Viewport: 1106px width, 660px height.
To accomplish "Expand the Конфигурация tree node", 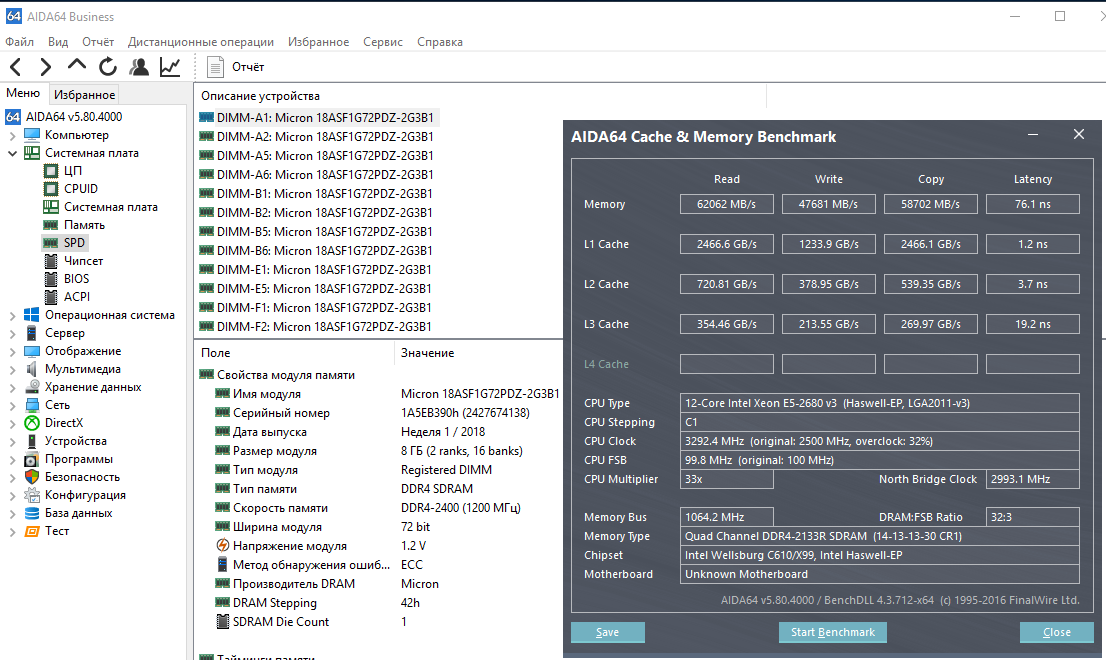I will pos(12,496).
